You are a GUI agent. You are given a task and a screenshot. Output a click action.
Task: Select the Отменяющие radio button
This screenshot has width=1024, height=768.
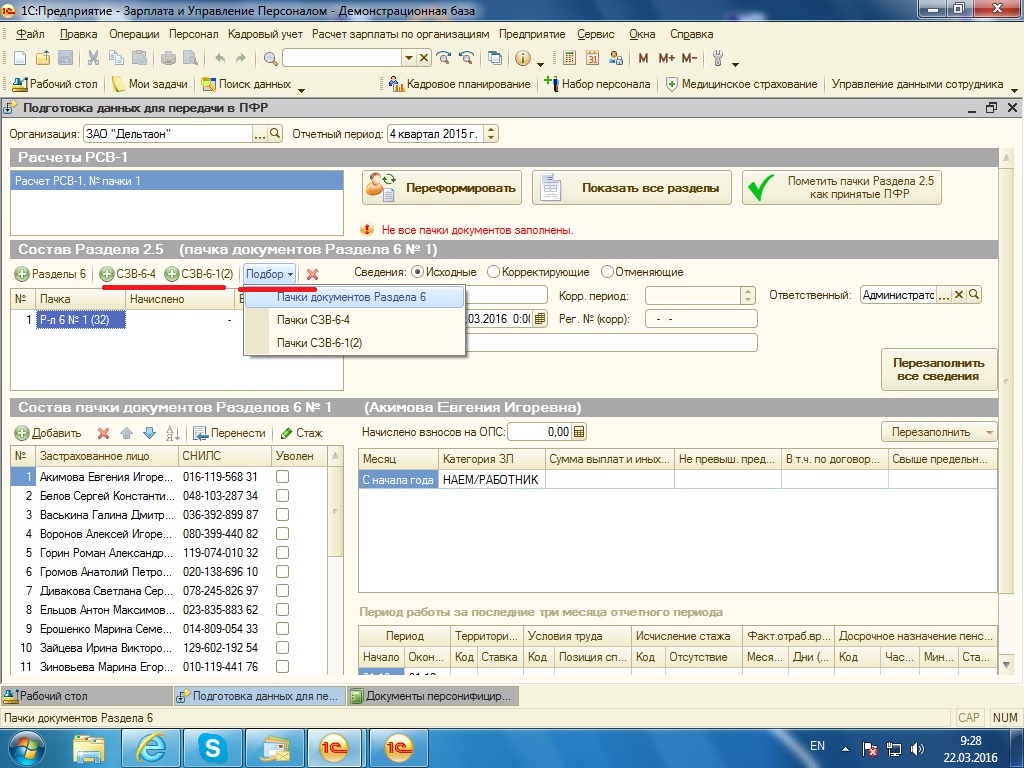tap(607, 272)
